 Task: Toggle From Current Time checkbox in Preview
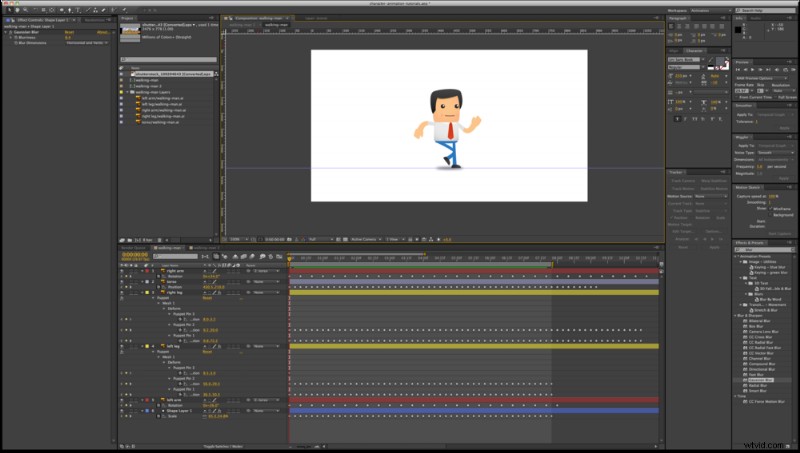[737, 97]
